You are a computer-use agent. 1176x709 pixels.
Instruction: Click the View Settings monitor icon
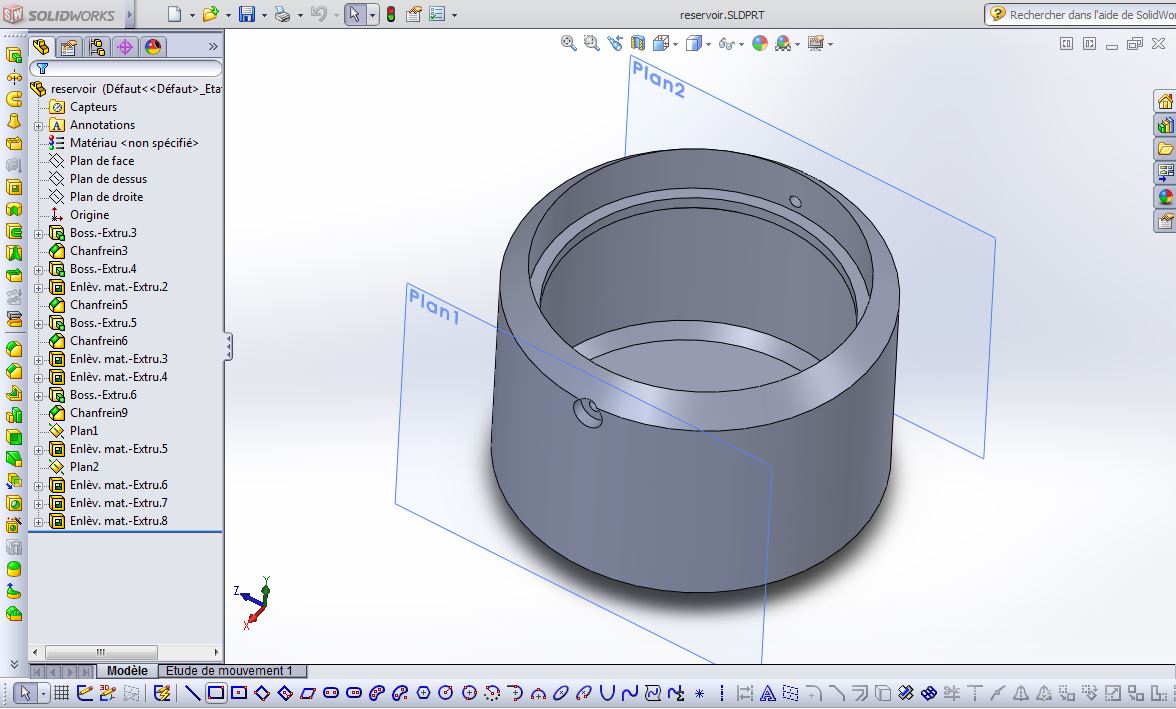click(x=815, y=44)
